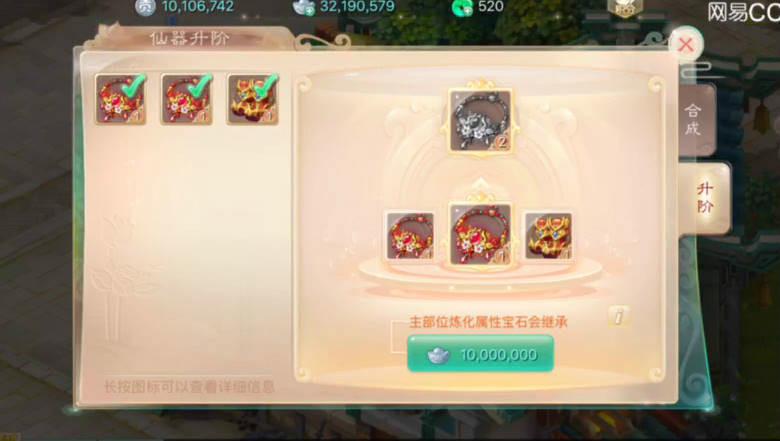The image size is (780, 441).
Task: View the grey rank 2 bracelet result
Action: click(480, 120)
